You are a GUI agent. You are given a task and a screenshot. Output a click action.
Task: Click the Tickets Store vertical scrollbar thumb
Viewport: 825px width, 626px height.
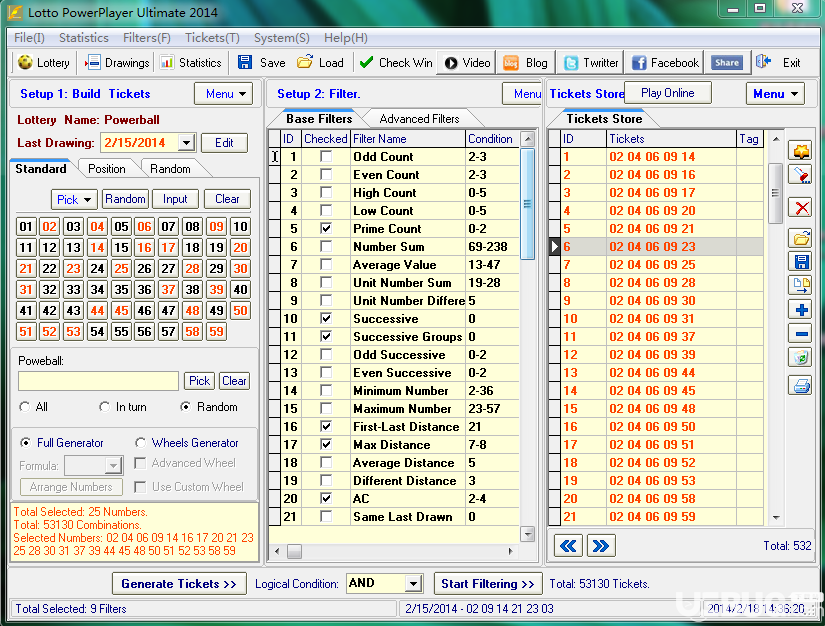(x=776, y=193)
